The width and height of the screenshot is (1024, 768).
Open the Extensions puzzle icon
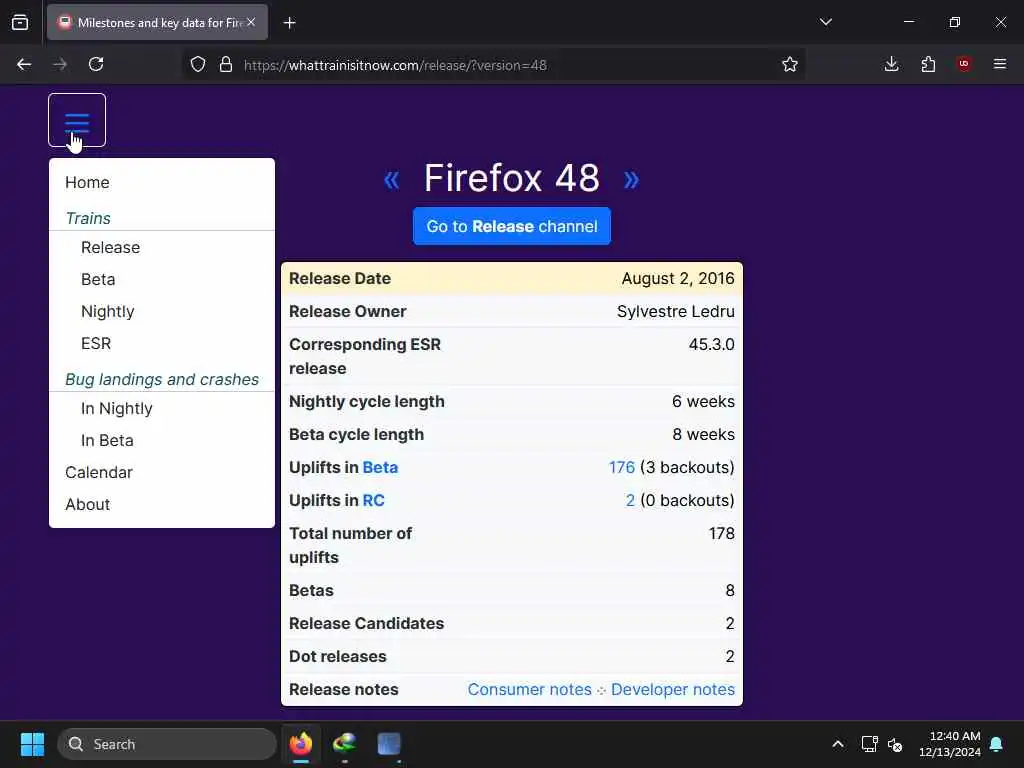[x=928, y=64]
